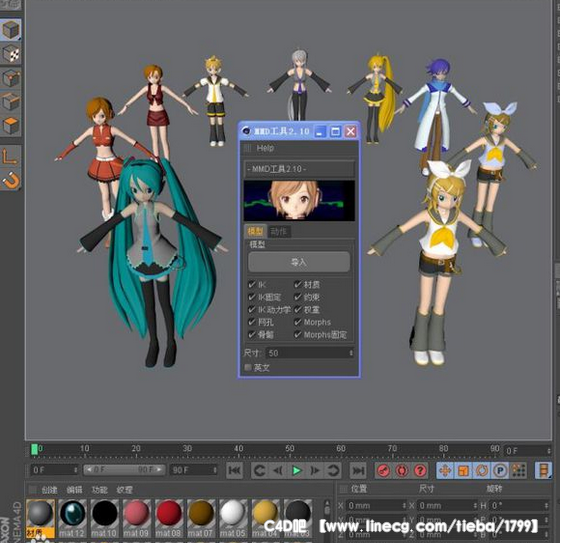Uncheck the 约束 checkbox
This screenshot has height=543, width=564.
click(x=298, y=297)
